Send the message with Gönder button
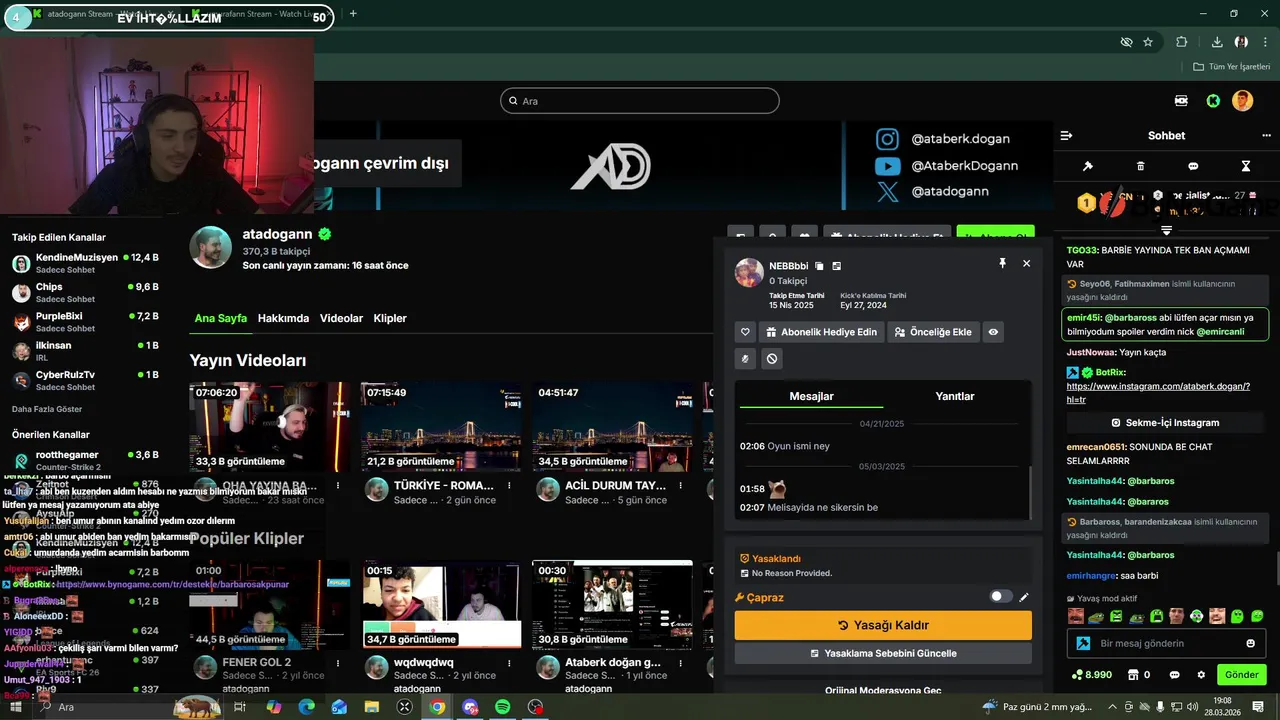This screenshot has width=1280, height=720. [x=1241, y=675]
